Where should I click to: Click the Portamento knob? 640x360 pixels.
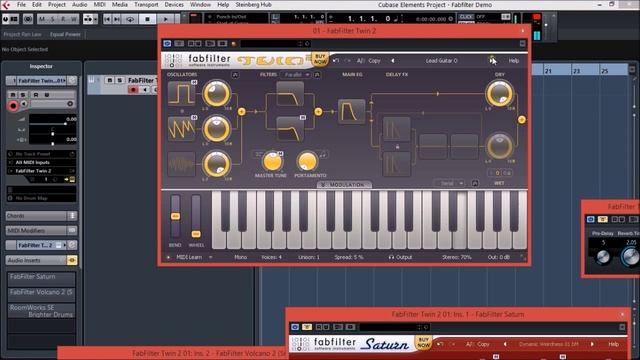(x=307, y=161)
